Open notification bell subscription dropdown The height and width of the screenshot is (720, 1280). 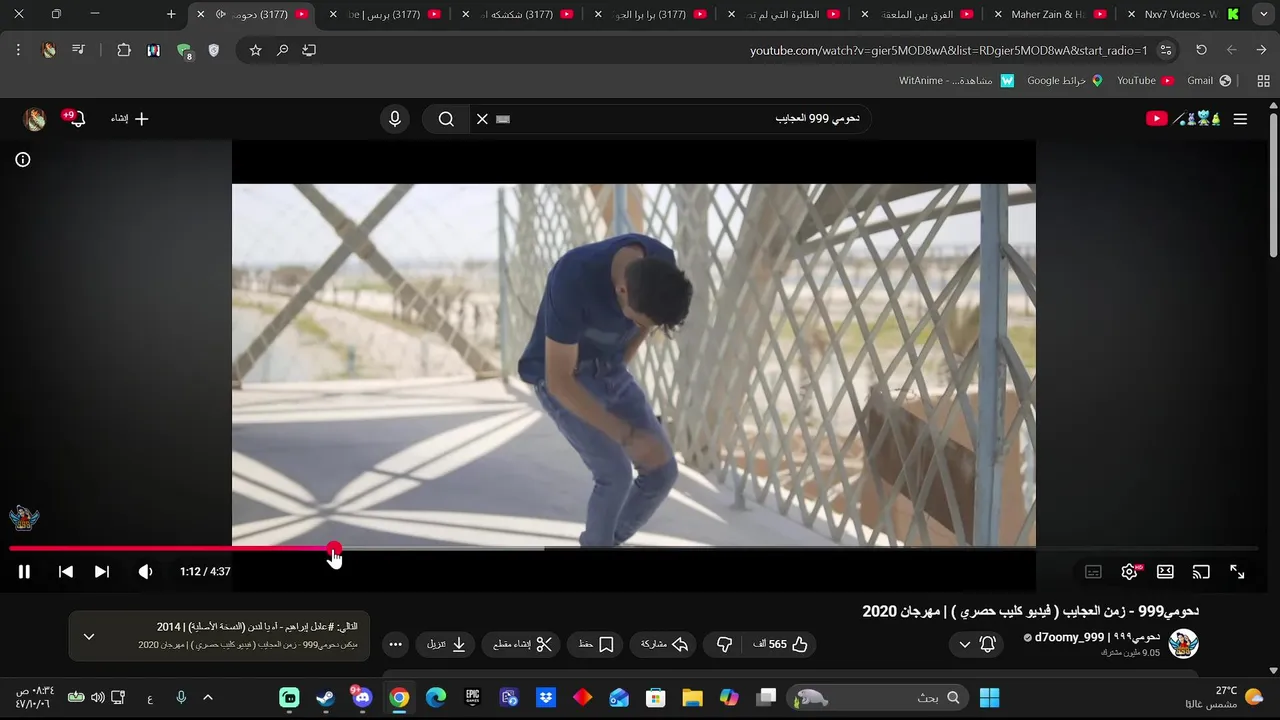coord(975,645)
